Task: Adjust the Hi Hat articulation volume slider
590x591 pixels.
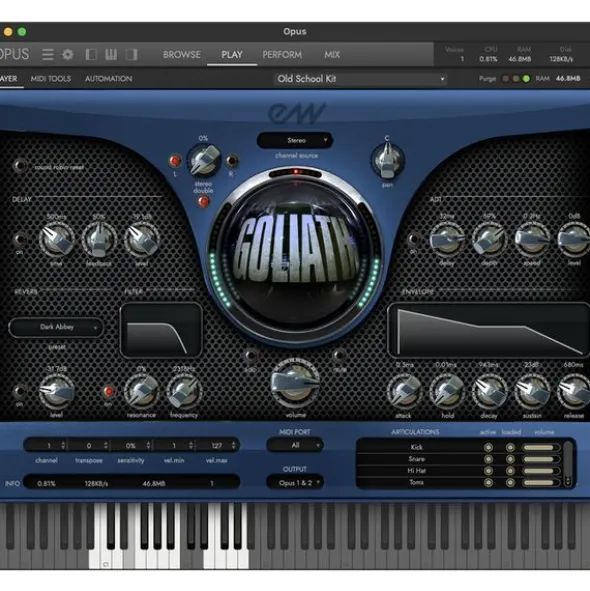Action: [541, 471]
